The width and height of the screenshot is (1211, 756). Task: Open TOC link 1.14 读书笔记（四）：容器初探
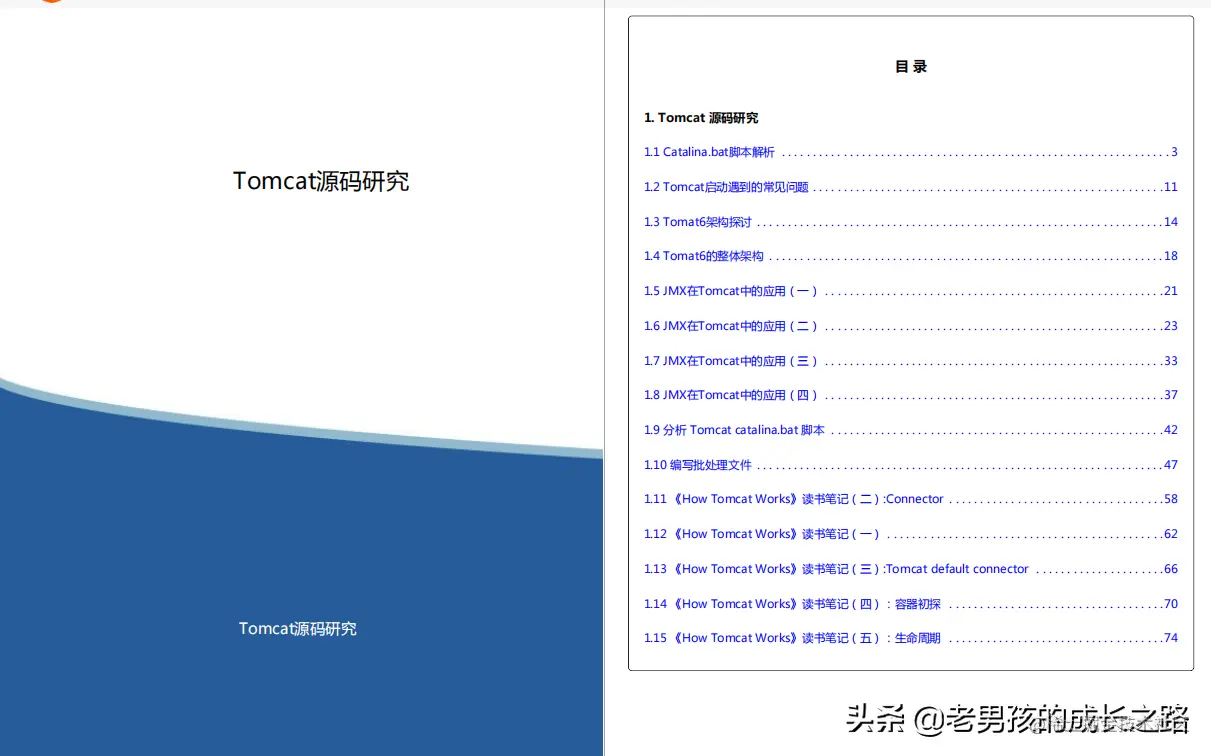[x=793, y=604]
